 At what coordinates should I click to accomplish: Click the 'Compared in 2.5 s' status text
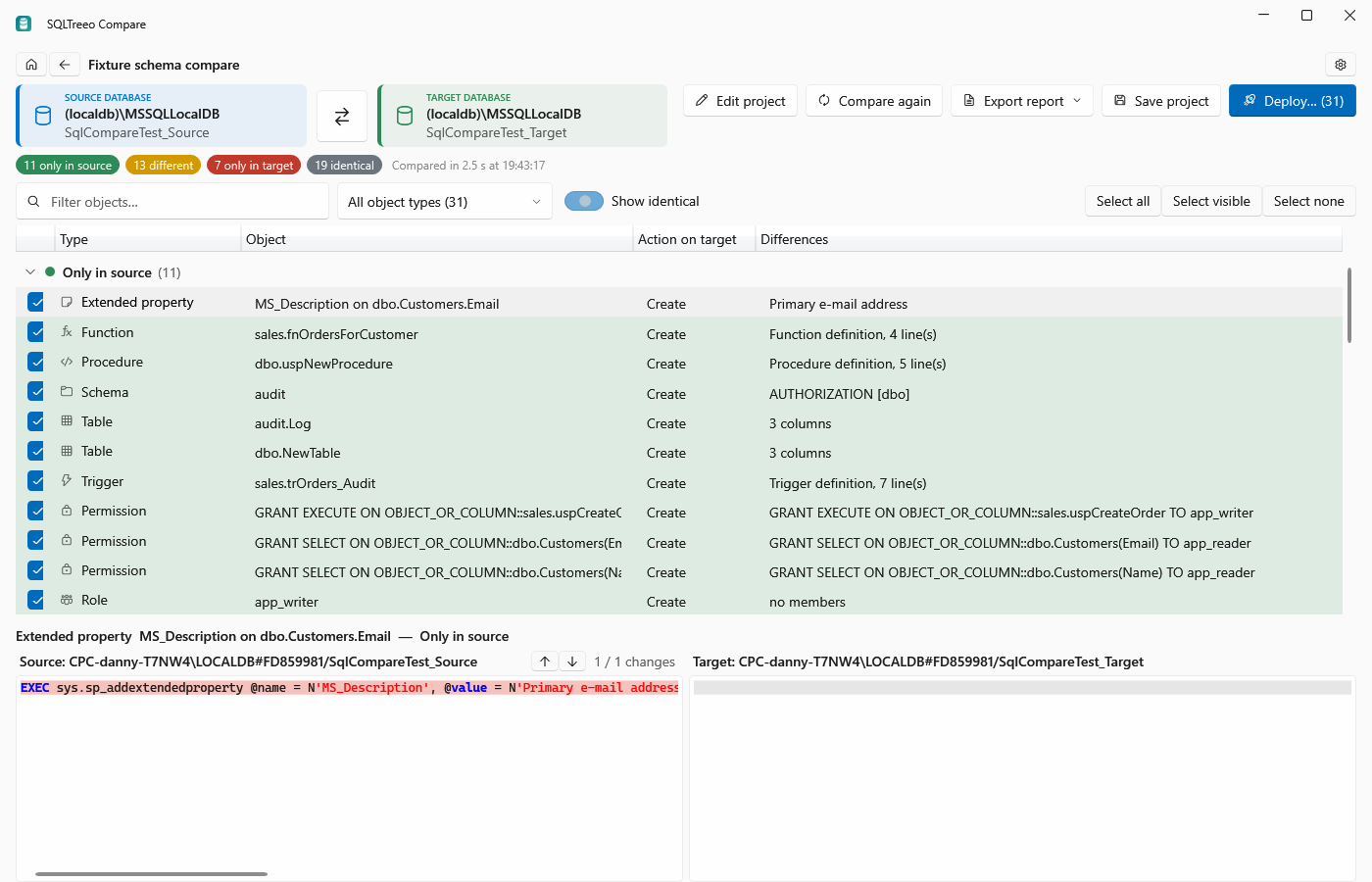[468, 166]
